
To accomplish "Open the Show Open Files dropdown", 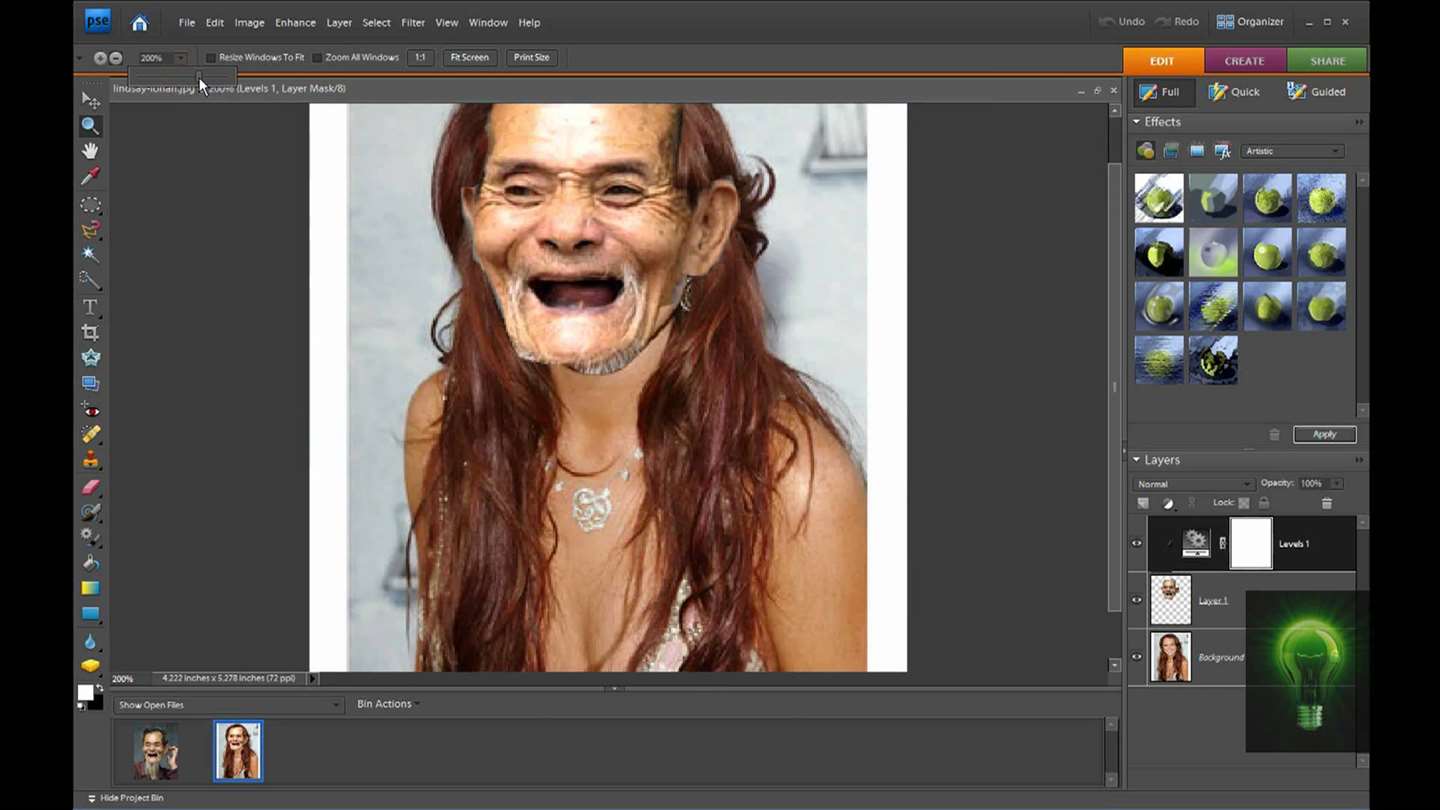I will [x=228, y=705].
